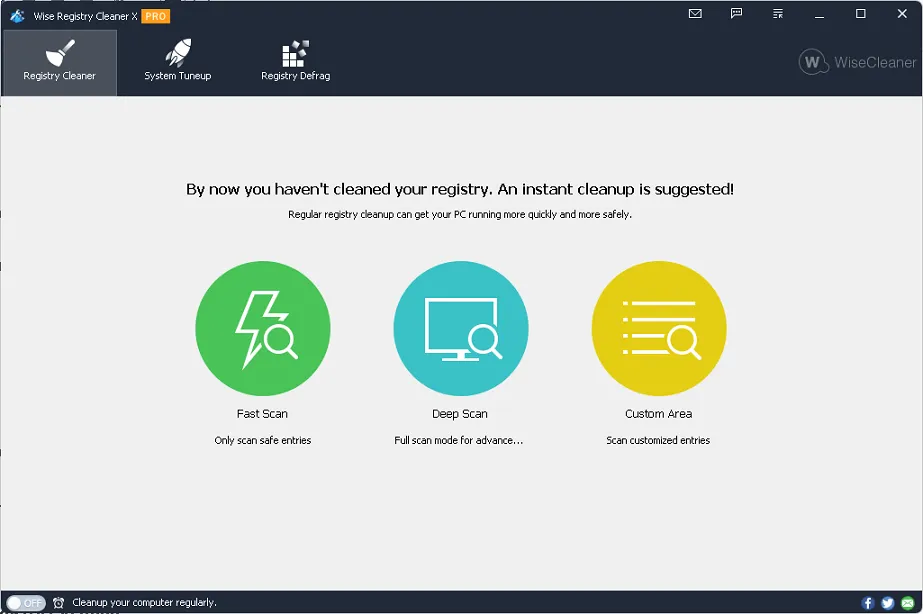Open the Twitter icon in status bar
This screenshot has height=614, width=923.
click(x=887, y=603)
